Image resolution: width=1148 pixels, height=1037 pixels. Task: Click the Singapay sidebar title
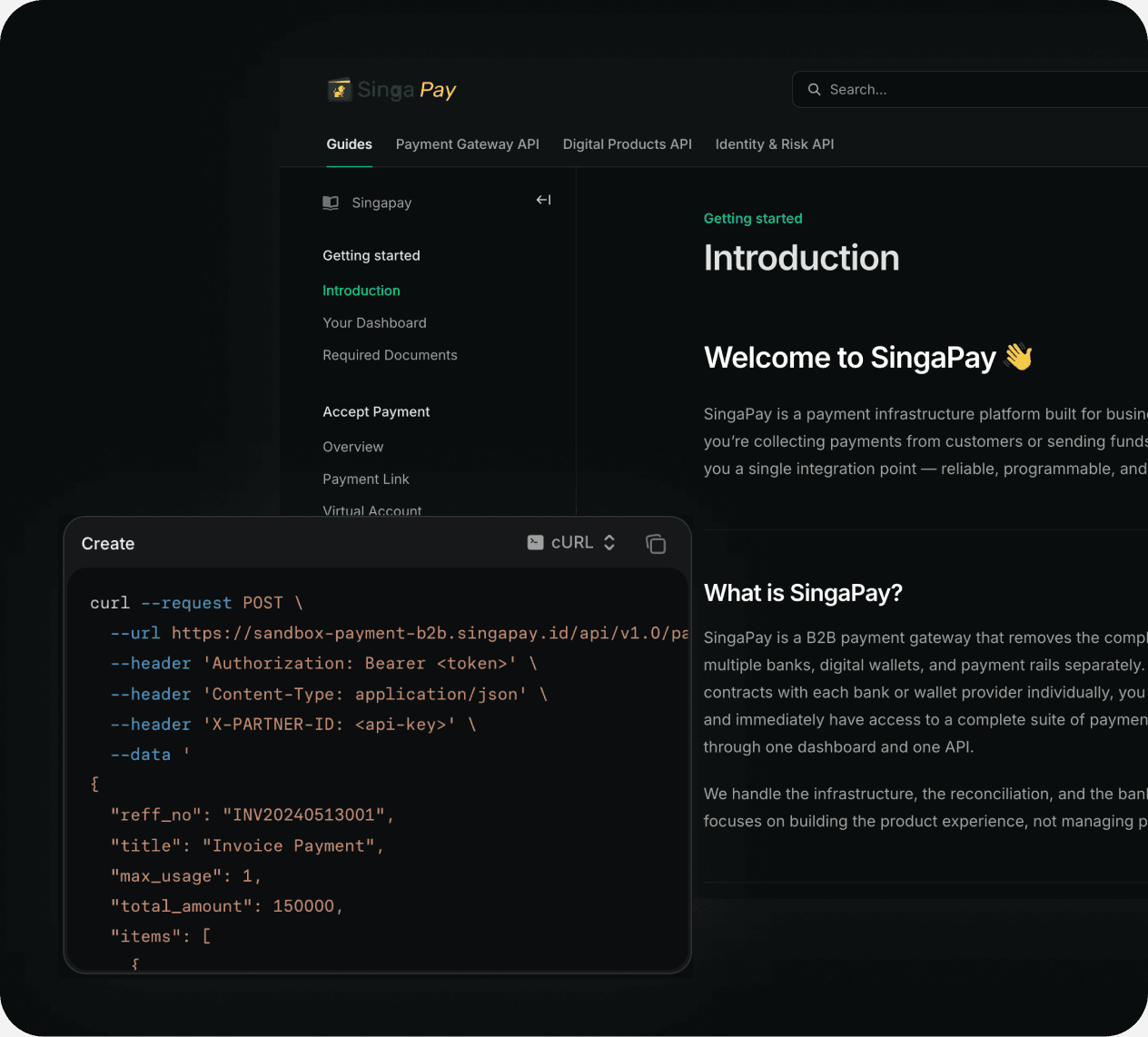381,202
